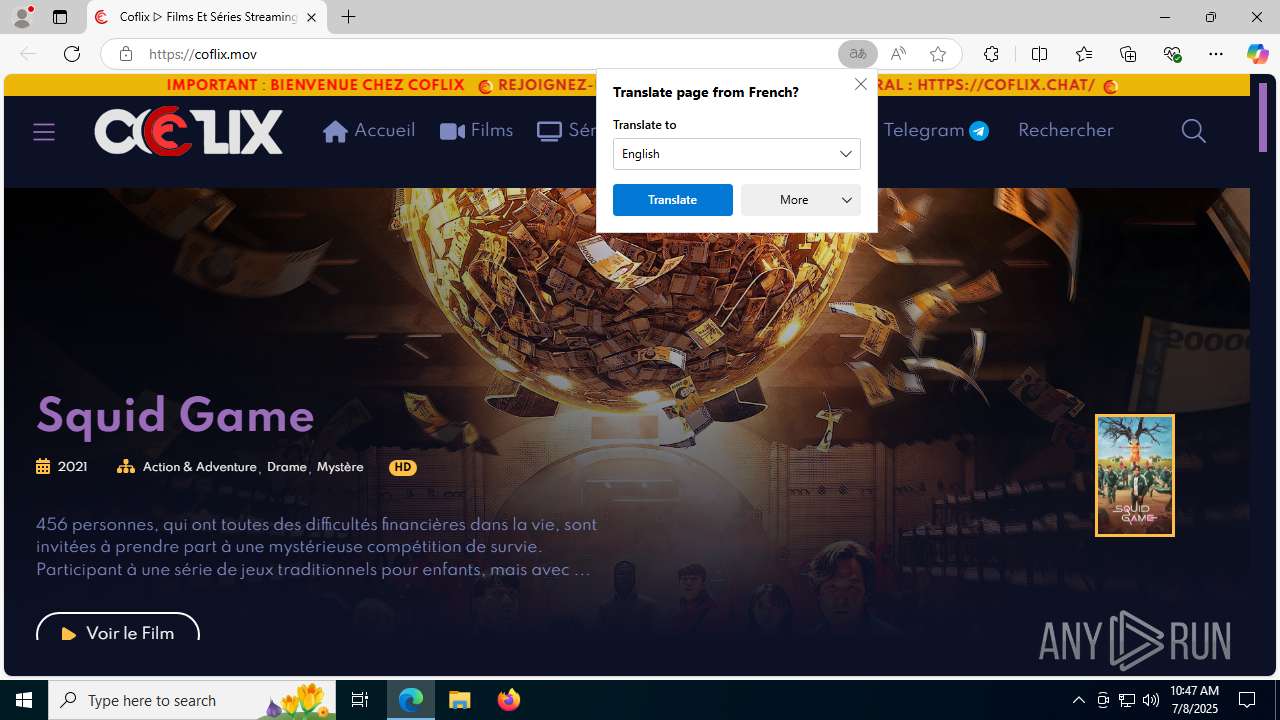The image size is (1280, 720).
Task: Open the Films section
Action: 476,131
